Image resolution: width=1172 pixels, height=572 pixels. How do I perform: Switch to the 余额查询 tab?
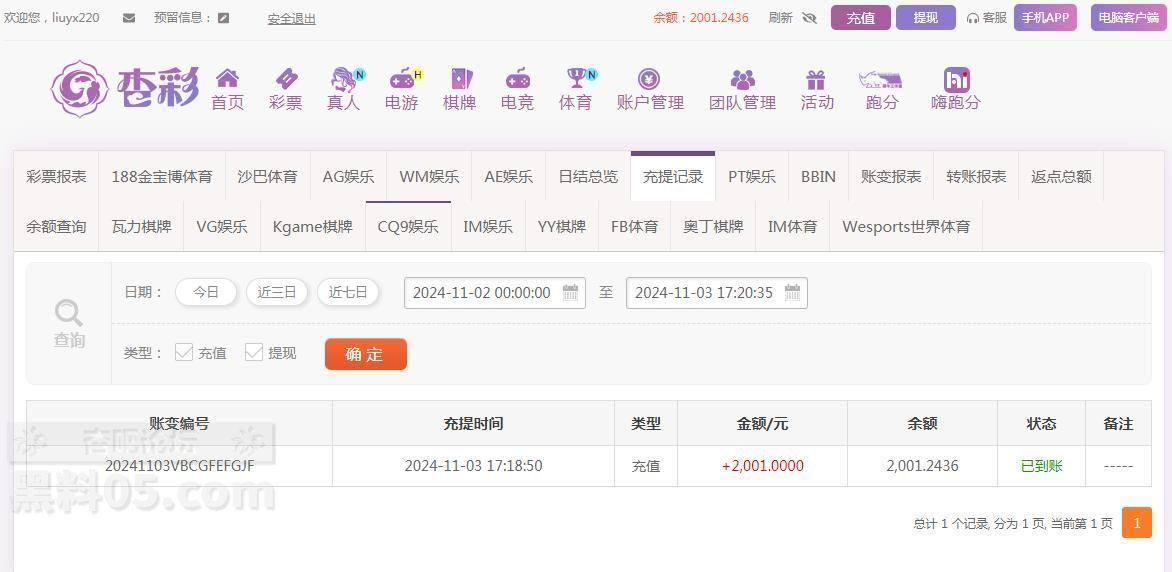tap(56, 227)
